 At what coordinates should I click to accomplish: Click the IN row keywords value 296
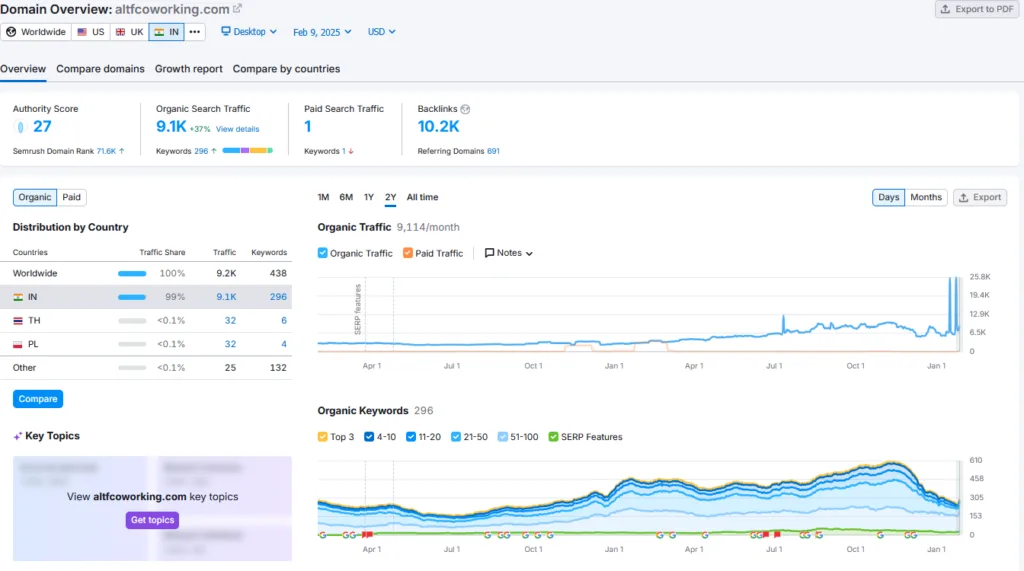[x=278, y=297]
